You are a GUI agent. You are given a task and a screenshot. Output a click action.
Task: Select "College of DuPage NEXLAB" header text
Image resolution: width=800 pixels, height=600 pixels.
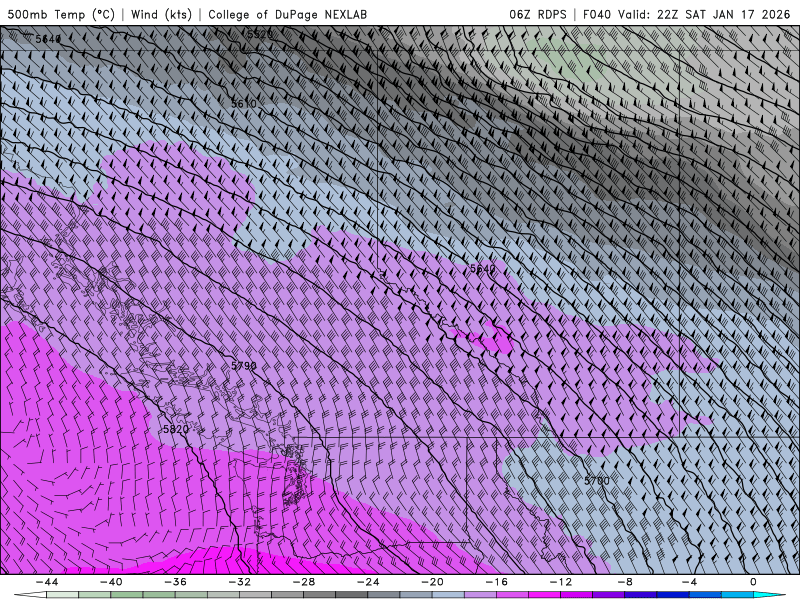coord(287,14)
